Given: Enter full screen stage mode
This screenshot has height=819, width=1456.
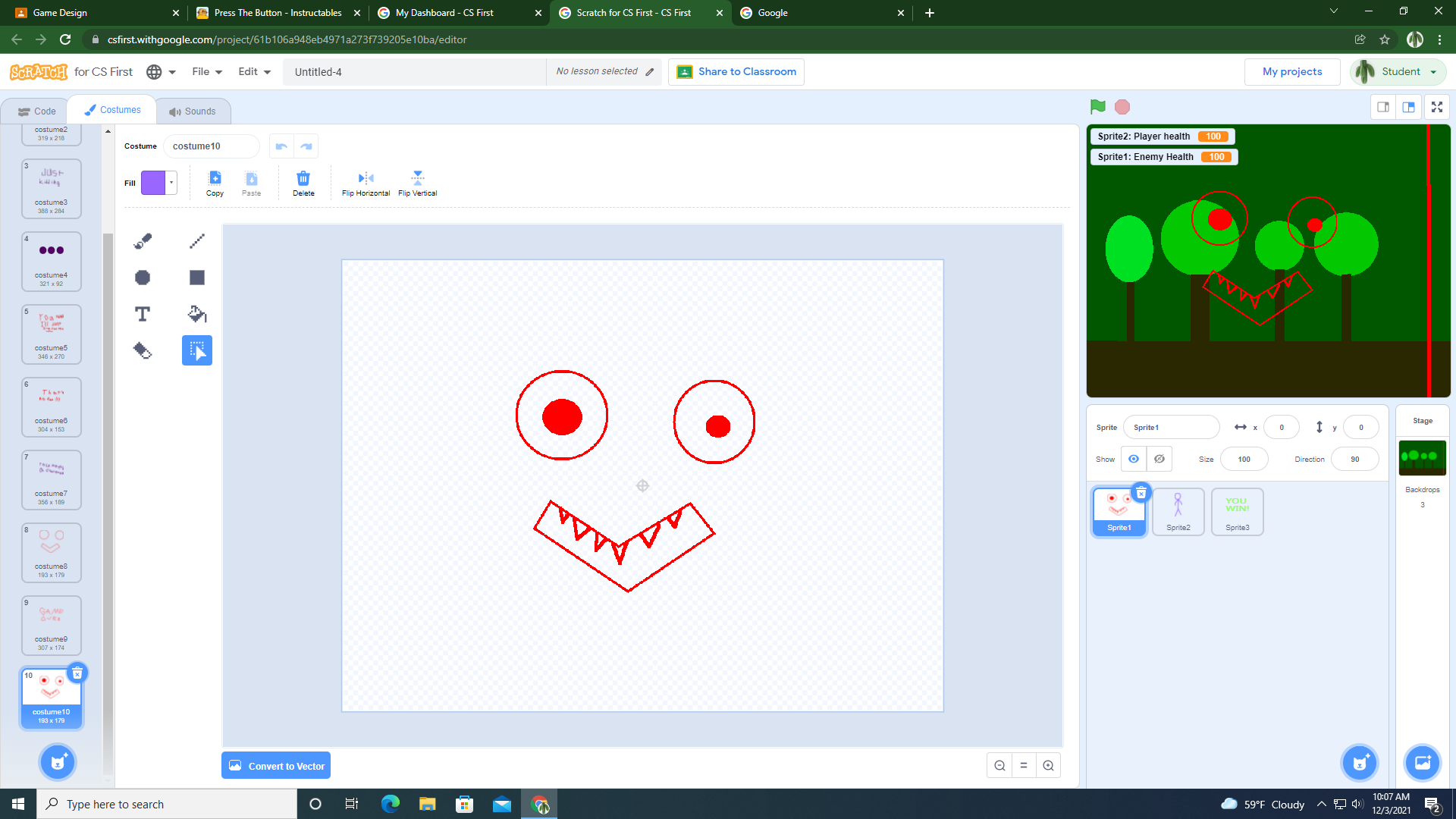Looking at the screenshot, I should [1436, 107].
